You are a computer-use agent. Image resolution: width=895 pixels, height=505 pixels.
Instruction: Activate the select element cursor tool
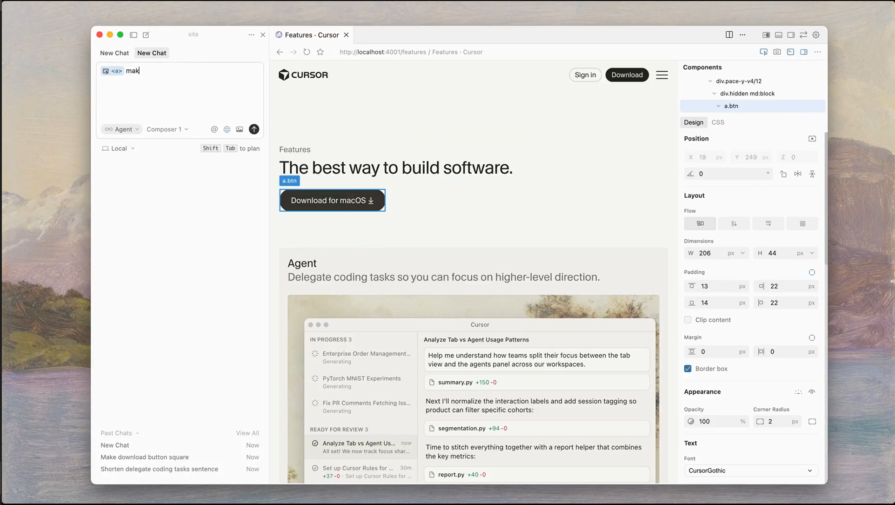coord(764,52)
